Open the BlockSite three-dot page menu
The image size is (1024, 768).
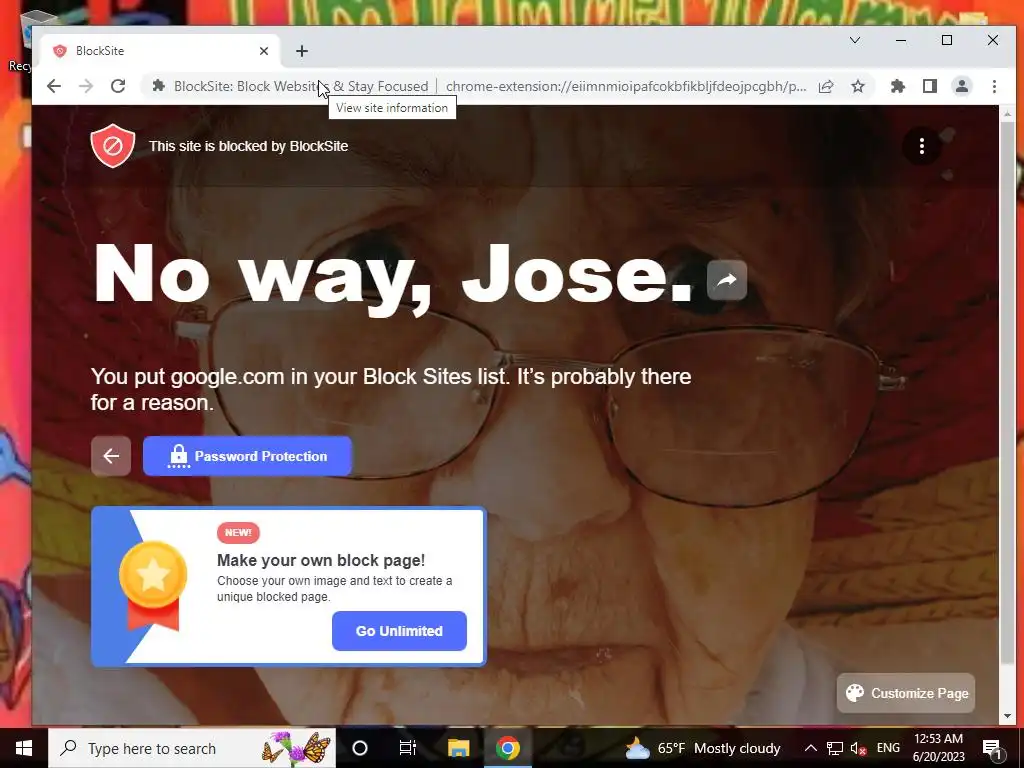(921, 146)
